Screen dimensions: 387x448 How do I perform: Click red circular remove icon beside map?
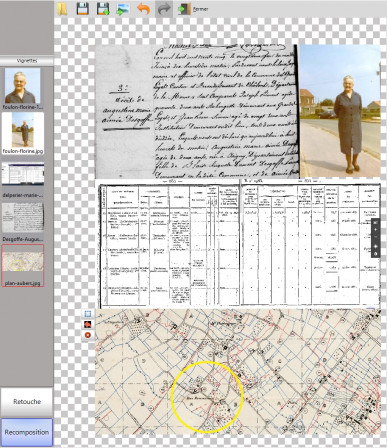point(88,335)
